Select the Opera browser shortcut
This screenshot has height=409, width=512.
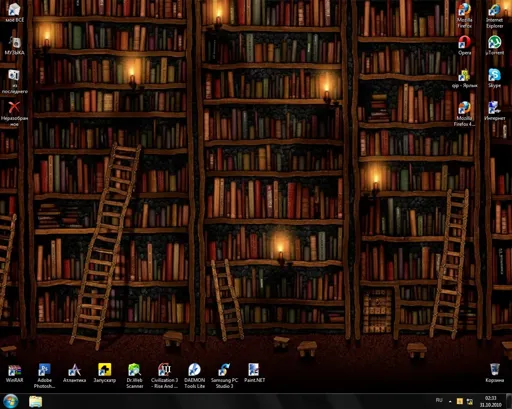464,45
